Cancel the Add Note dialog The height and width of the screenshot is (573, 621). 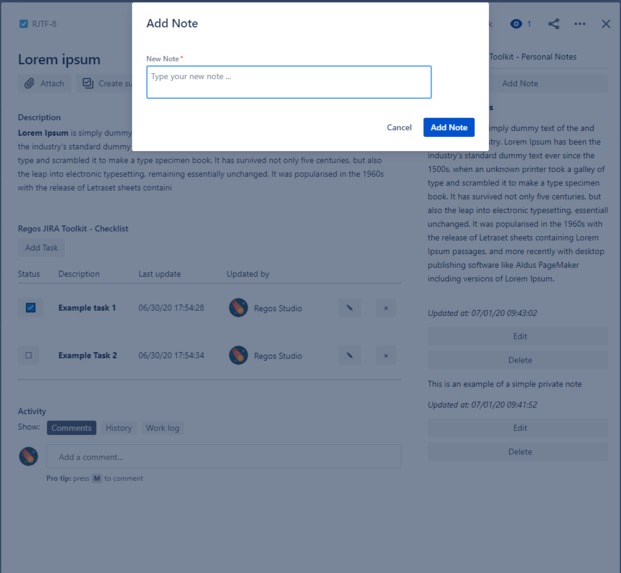tap(399, 128)
